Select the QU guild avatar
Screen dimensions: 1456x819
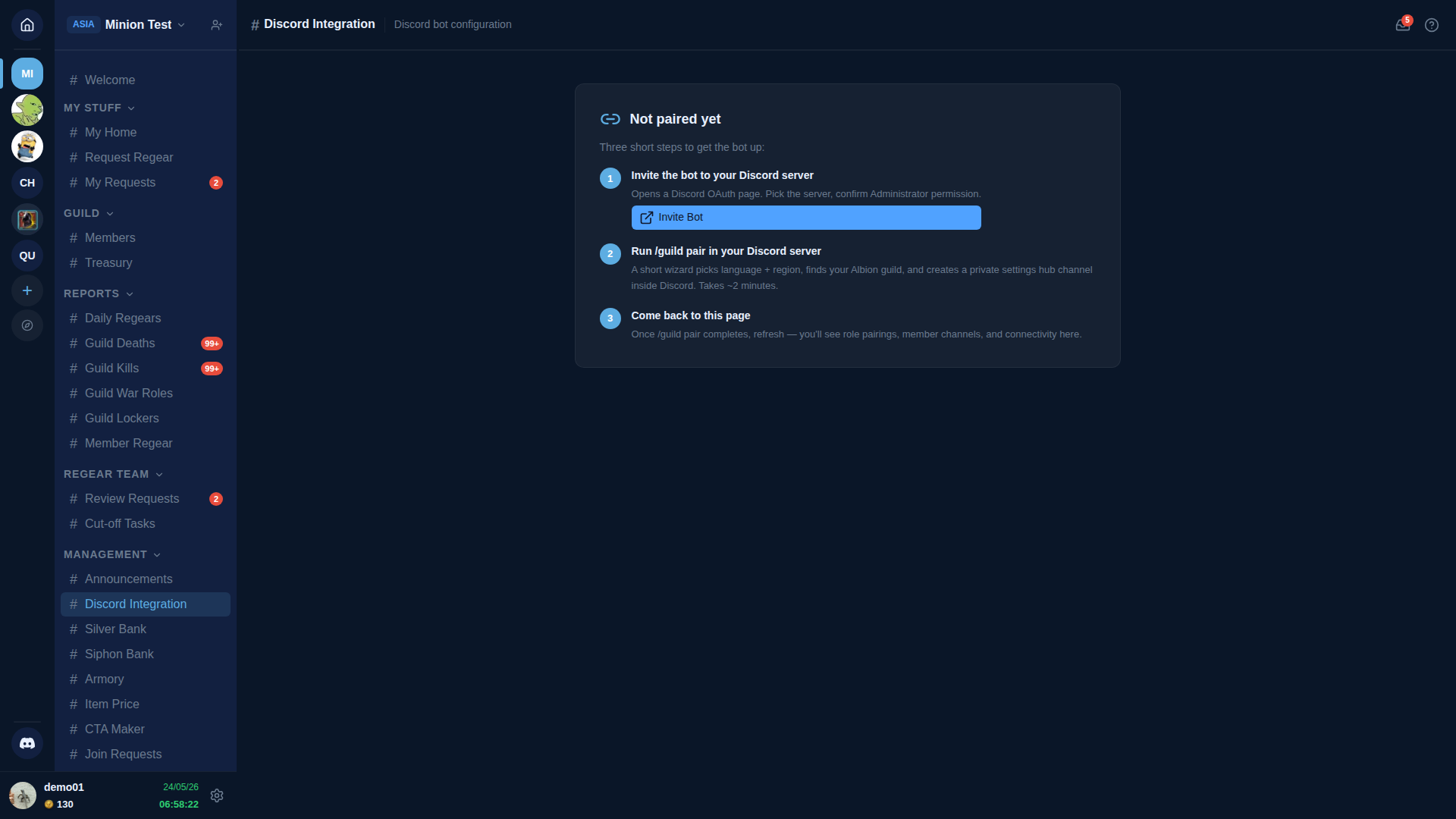pos(27,256)
